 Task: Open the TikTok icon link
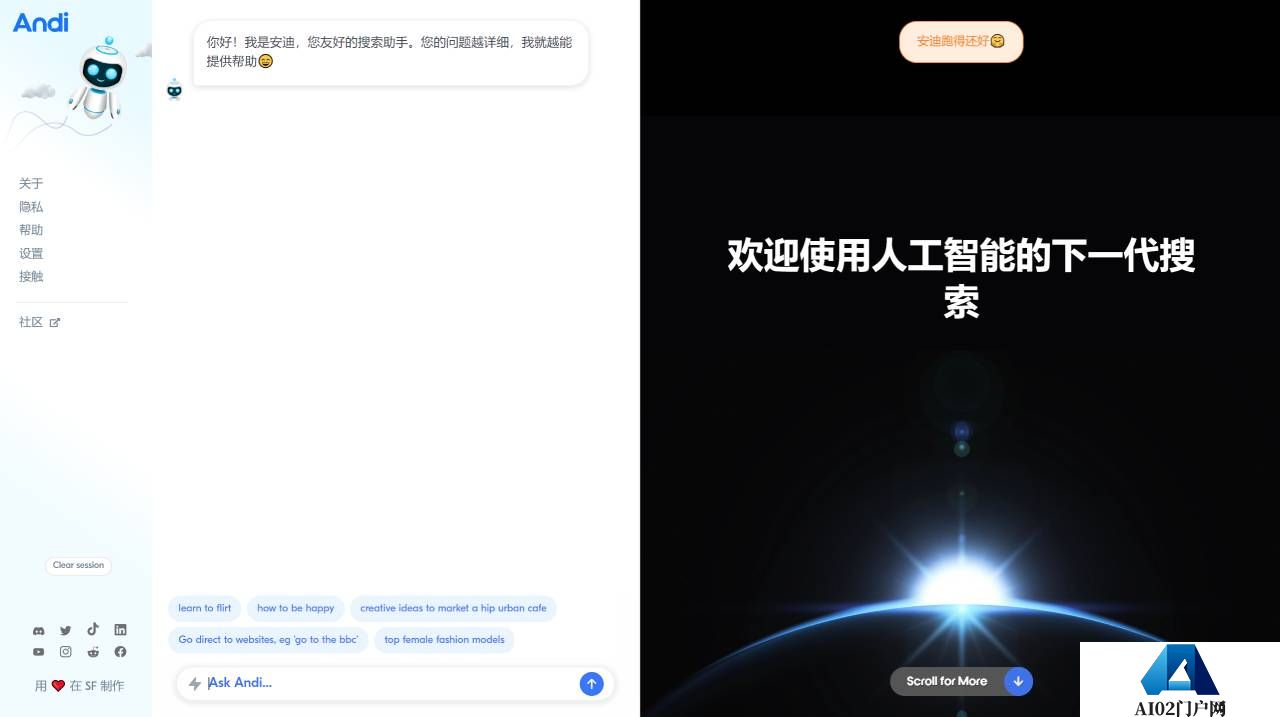(x=93, y=629)
